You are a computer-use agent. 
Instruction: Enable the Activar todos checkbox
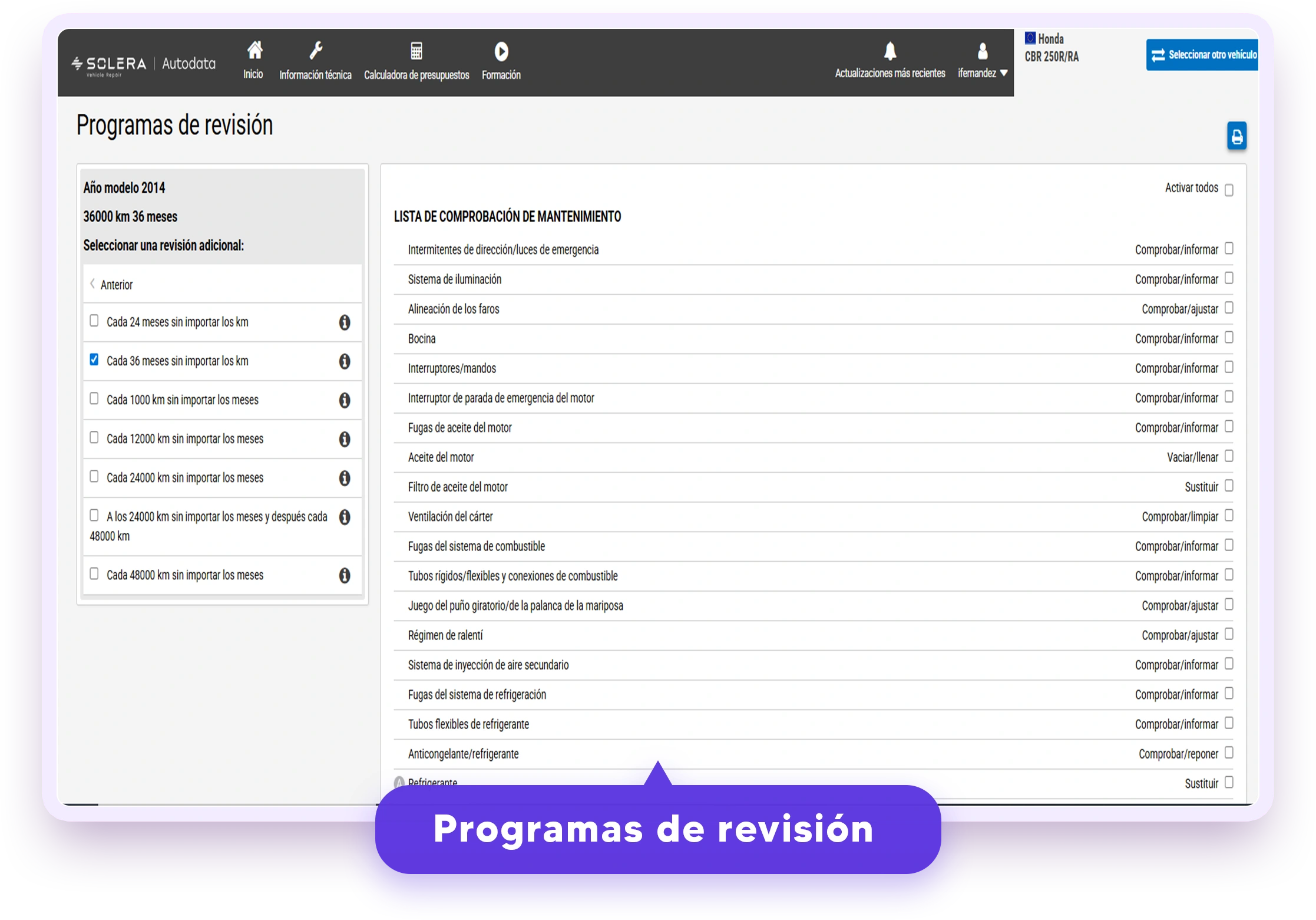[1229, 190]
